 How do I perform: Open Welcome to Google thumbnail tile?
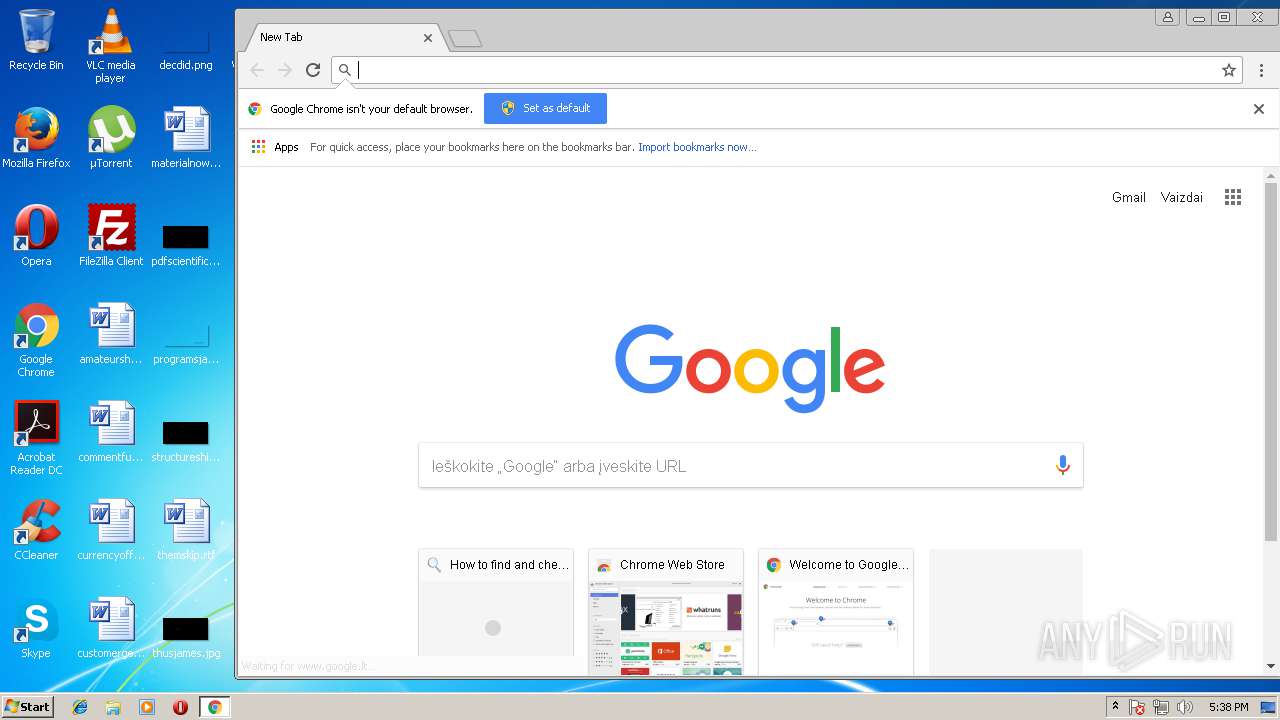[x=836, y=612]
